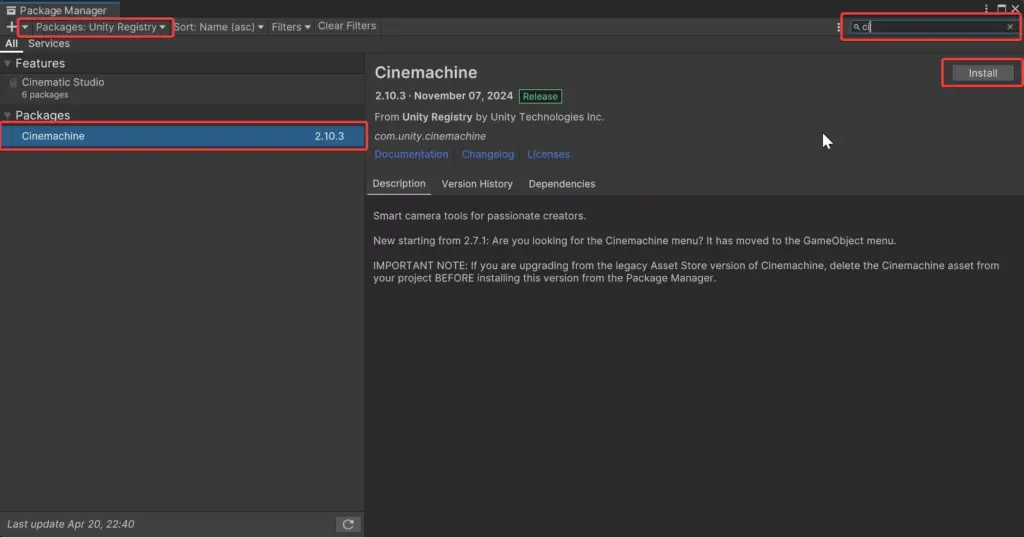
Task: Close the Package Manager window
Action: click(x=1016, y=8)
